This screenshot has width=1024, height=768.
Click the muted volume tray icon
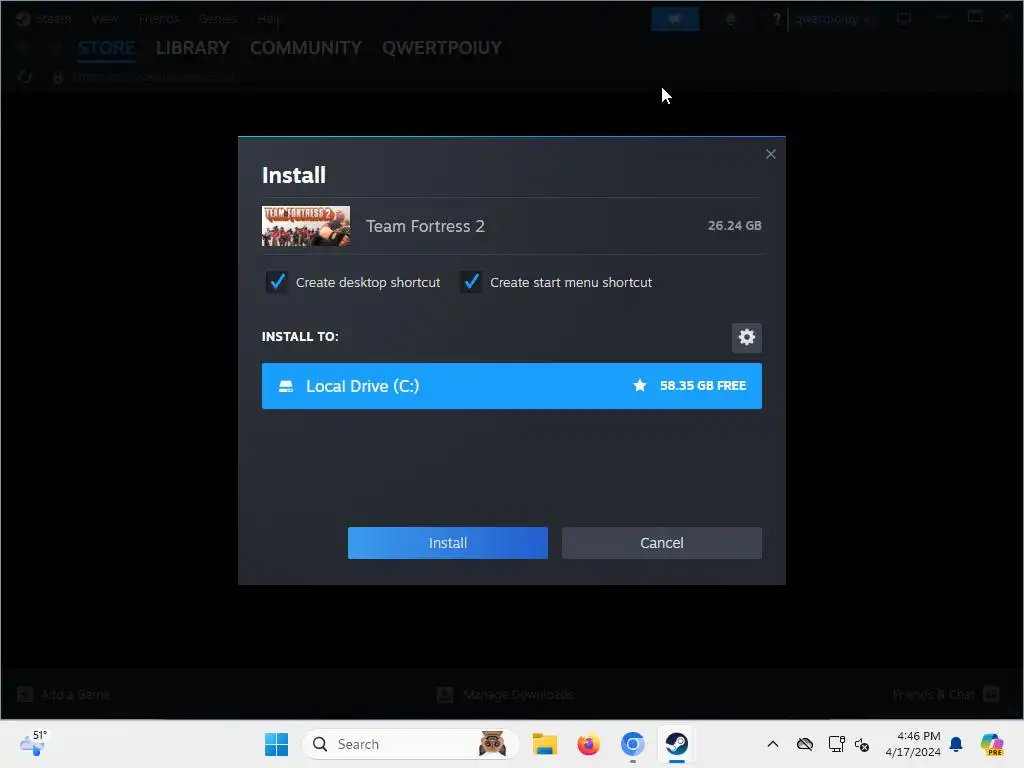pyautogui.click(x=862, y=744)
